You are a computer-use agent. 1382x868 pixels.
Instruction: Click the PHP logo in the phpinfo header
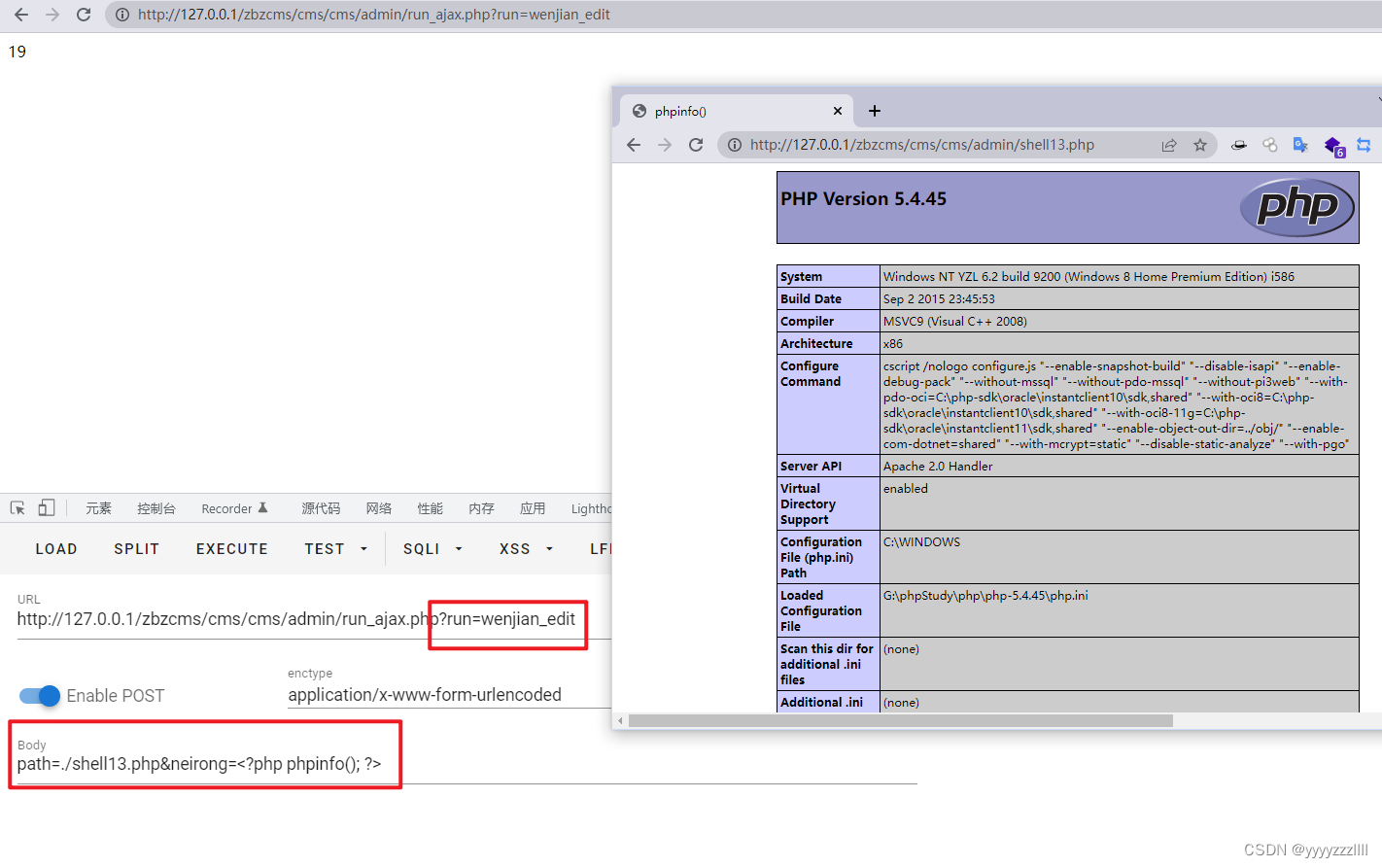[x=1297, y=207]
